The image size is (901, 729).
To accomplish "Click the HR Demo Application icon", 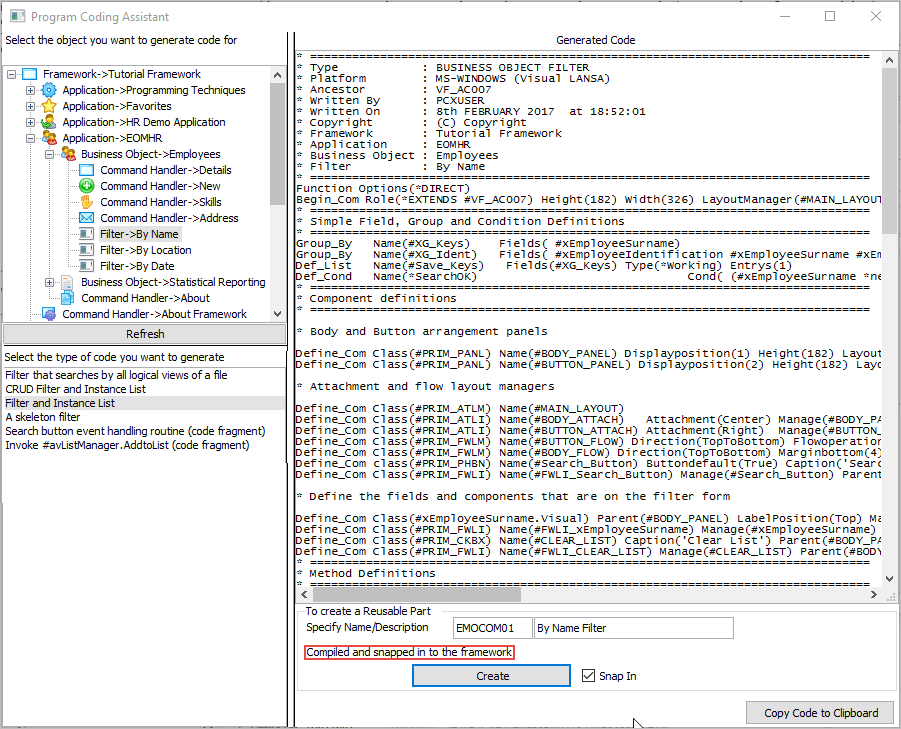I will (x=49, y=122).
